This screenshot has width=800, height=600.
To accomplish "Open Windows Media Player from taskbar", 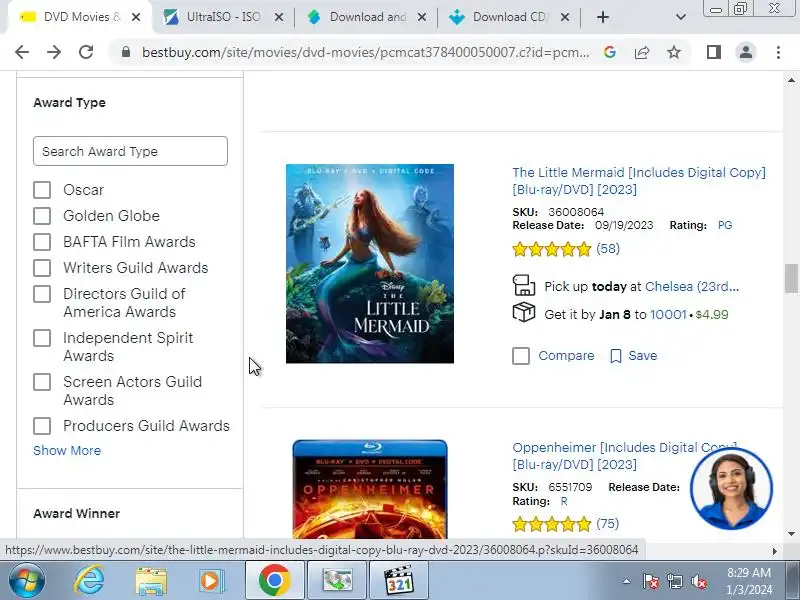I will coord(211,581).
